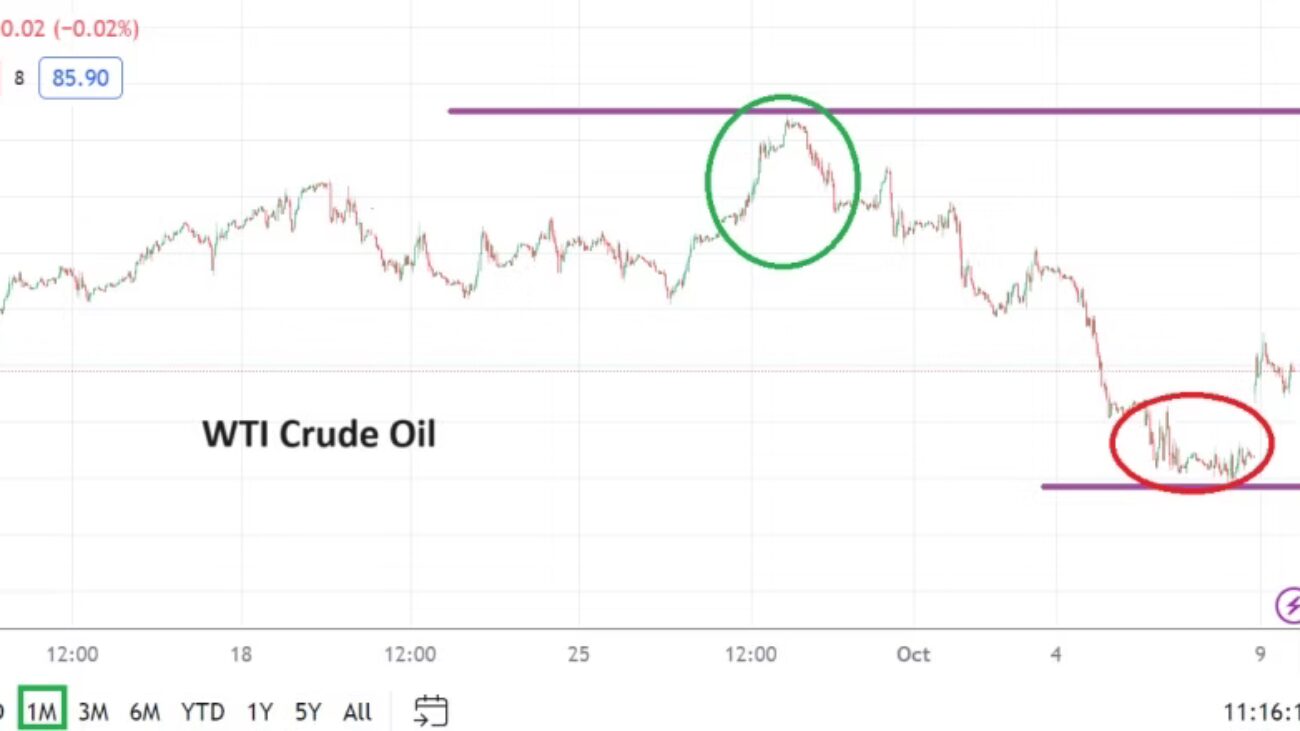This screenshot has width=1300, height=731.
Task: Open the go-to-date calendar icon
Action: coord(431,711)
